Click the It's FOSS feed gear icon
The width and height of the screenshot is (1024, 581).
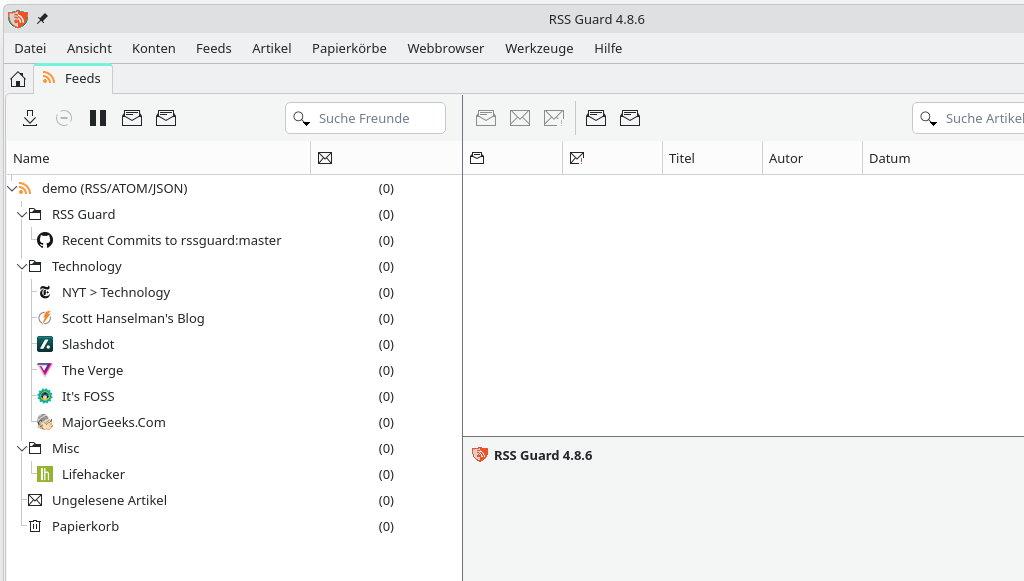(x=44, y=396)
